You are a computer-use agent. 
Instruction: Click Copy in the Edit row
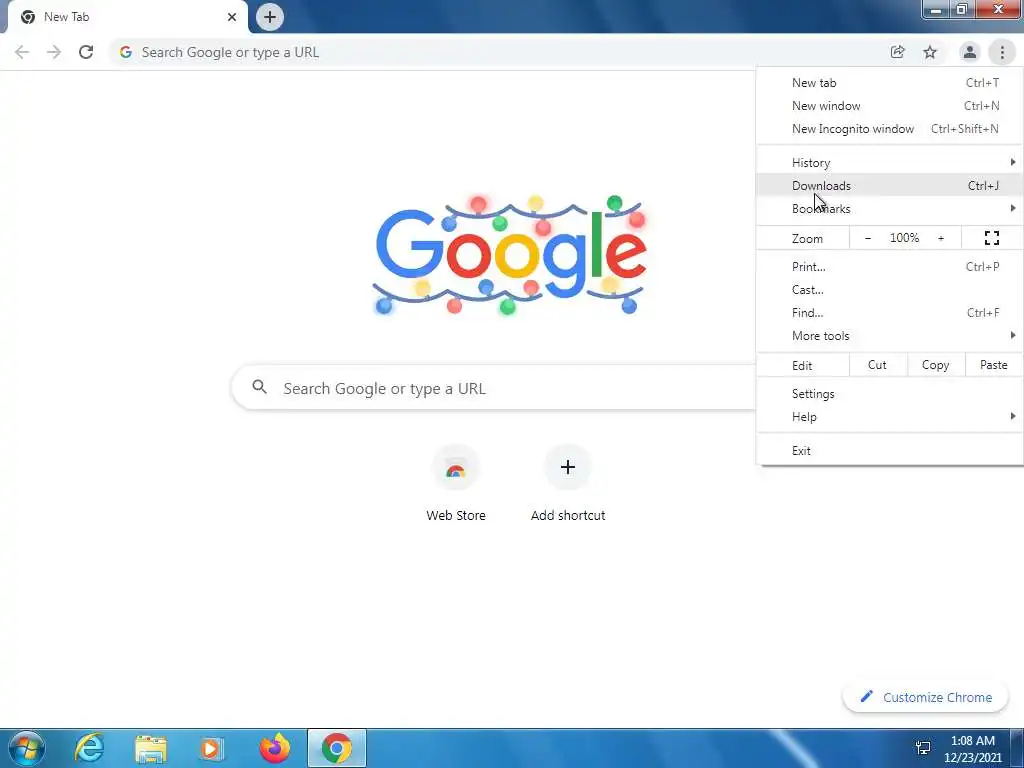pyautogui.click(x=936, y=365)
